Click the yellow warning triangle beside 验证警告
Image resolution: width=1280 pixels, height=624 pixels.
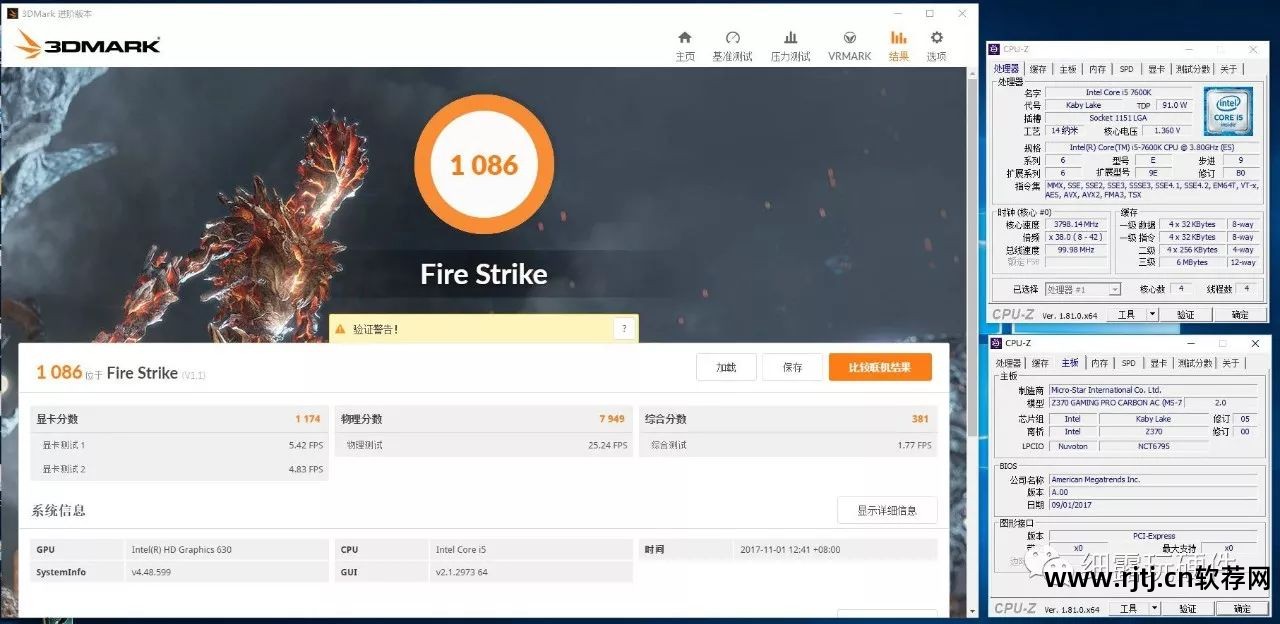(x=340, y=328)
